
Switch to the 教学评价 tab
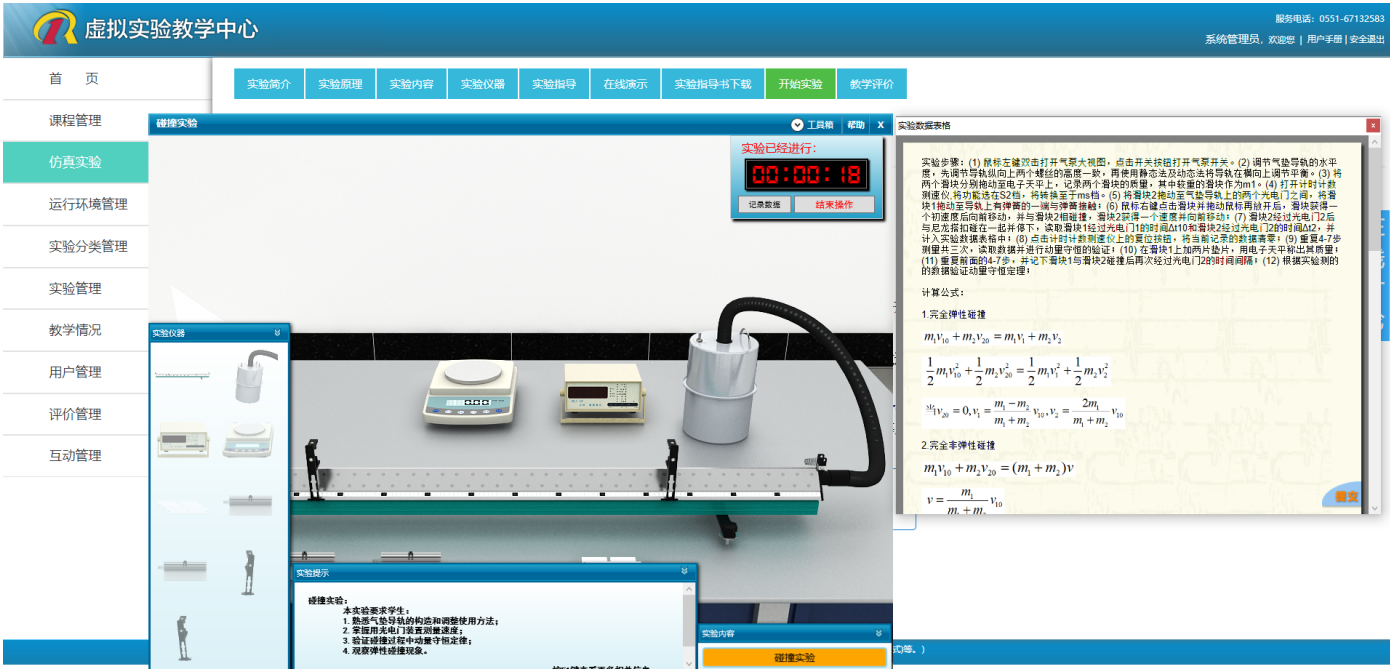click(871, 84)
